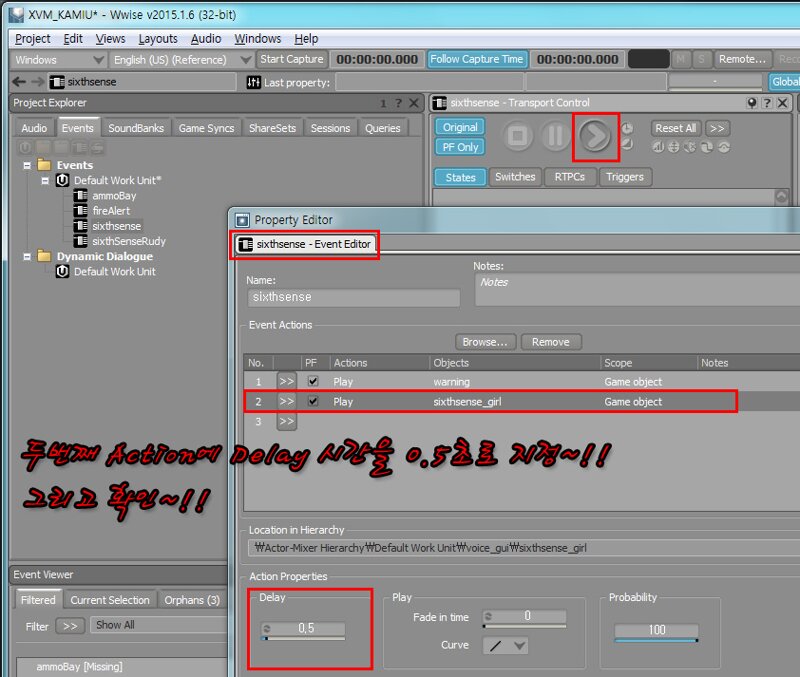Click the ammoBay event icon in the tree
800x677 pixels.
pos(80,195)
